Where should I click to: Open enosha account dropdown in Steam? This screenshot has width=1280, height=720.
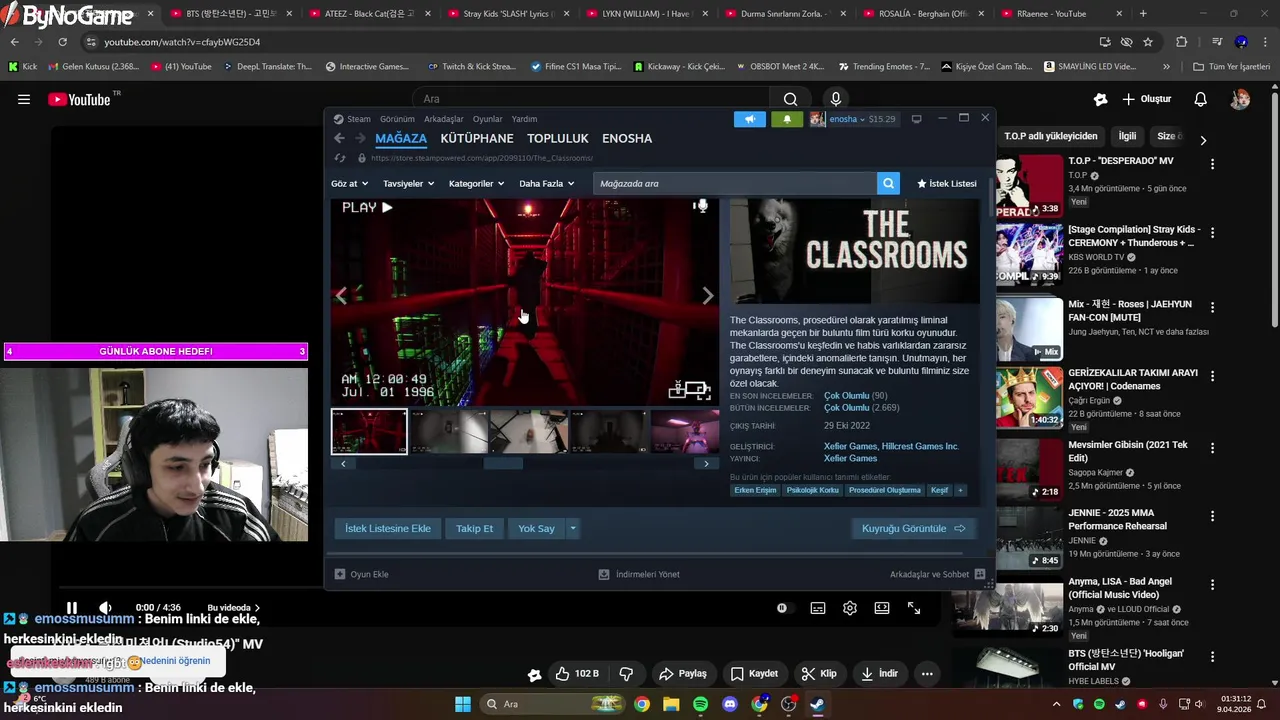[x=846, y=119]
